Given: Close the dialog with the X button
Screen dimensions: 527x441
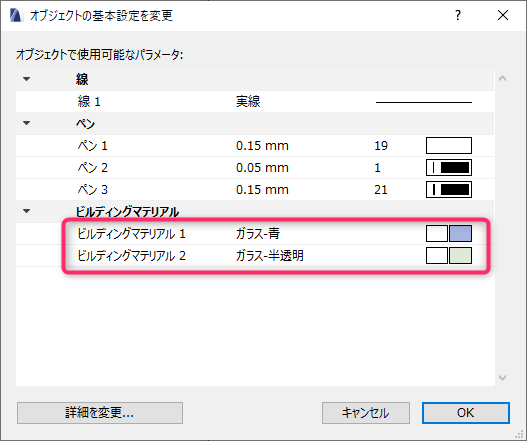Looking at the screenshot, I should tap(503, 15).
